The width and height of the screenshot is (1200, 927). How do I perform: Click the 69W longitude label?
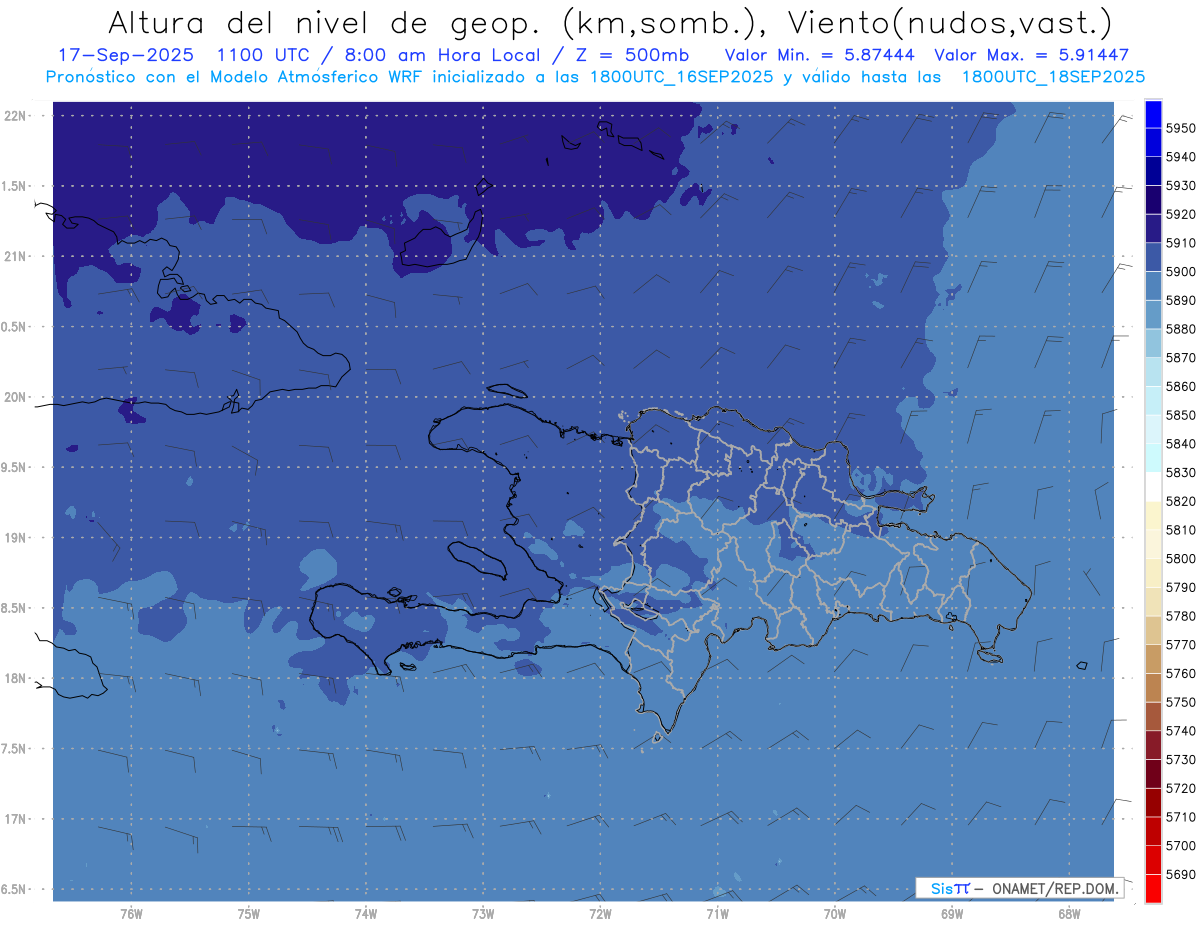tap(952, 914)
